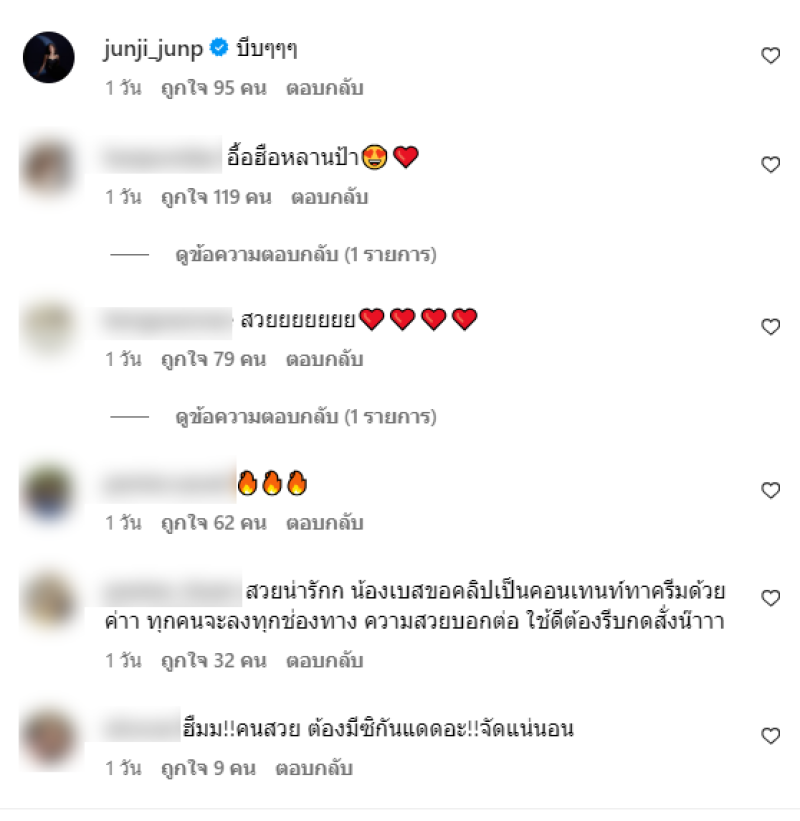Image resolution: width=800 pixels, height=821 pixels.
Task: Tap the heart beside the 'สวยยยยยยย' comment
Action: point(770,327)
